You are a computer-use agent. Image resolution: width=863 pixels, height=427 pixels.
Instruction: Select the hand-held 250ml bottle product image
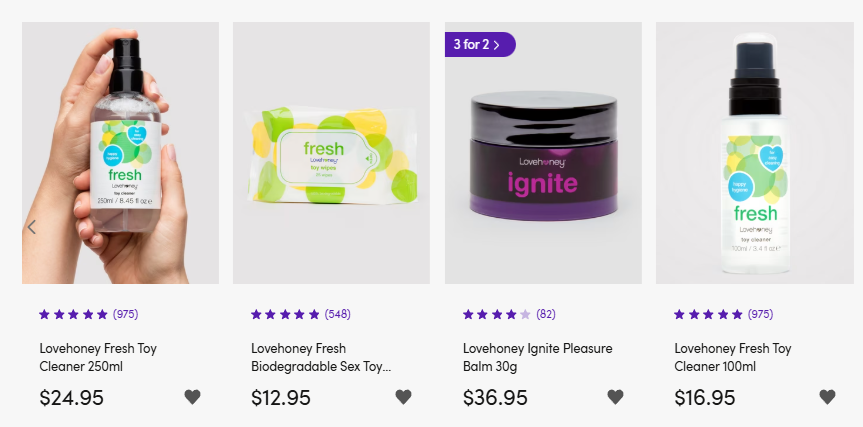pyautogui.click(x=121, y=153)
